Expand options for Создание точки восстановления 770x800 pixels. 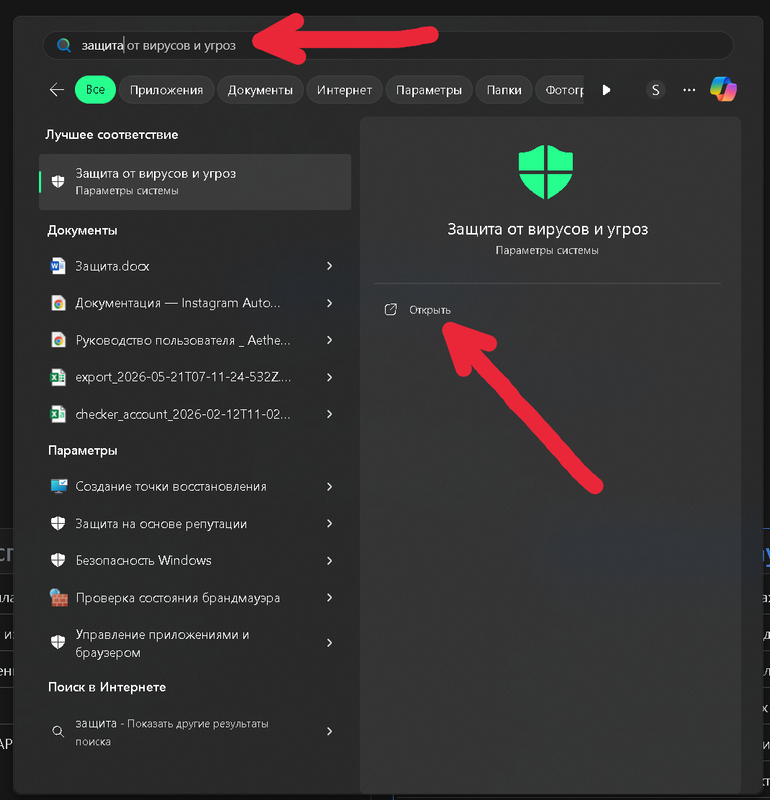330,487
